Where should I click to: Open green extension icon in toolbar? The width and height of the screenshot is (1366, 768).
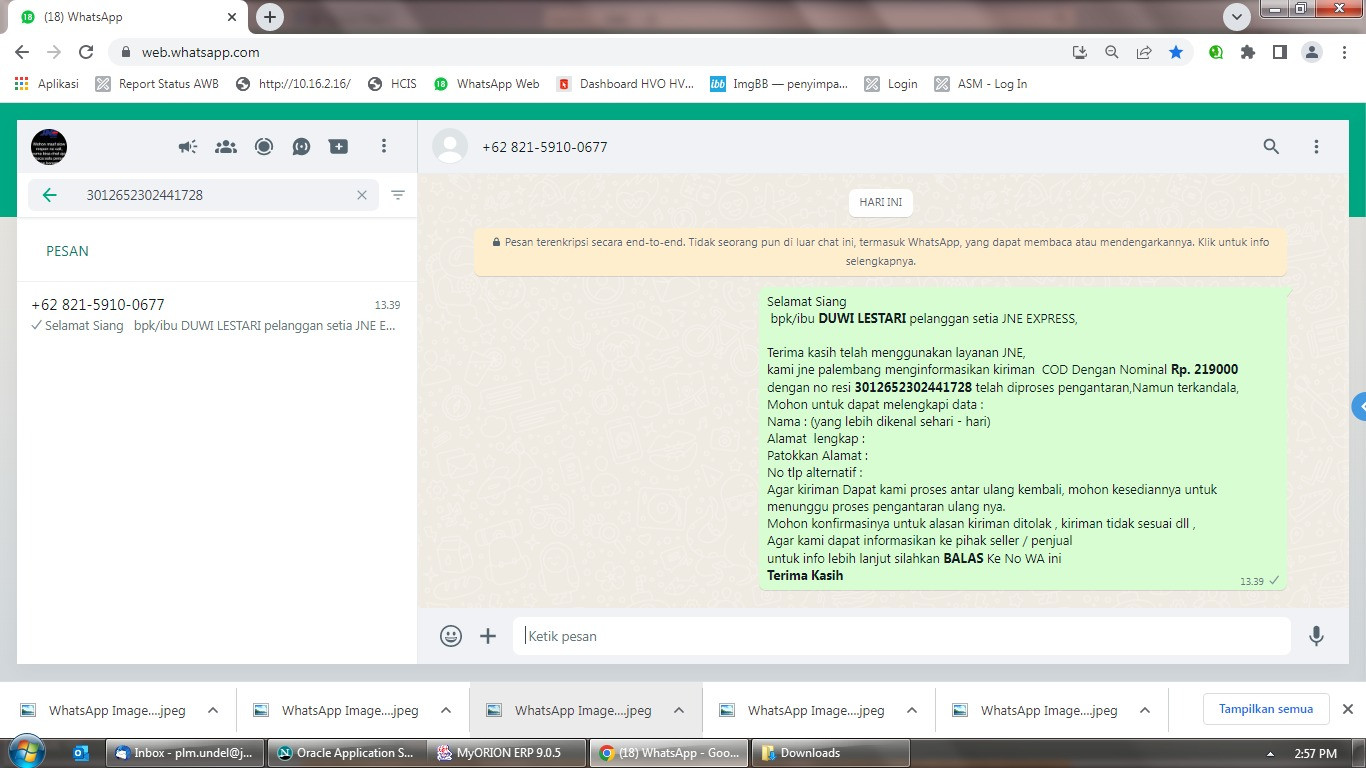[x=1216, y=52]
